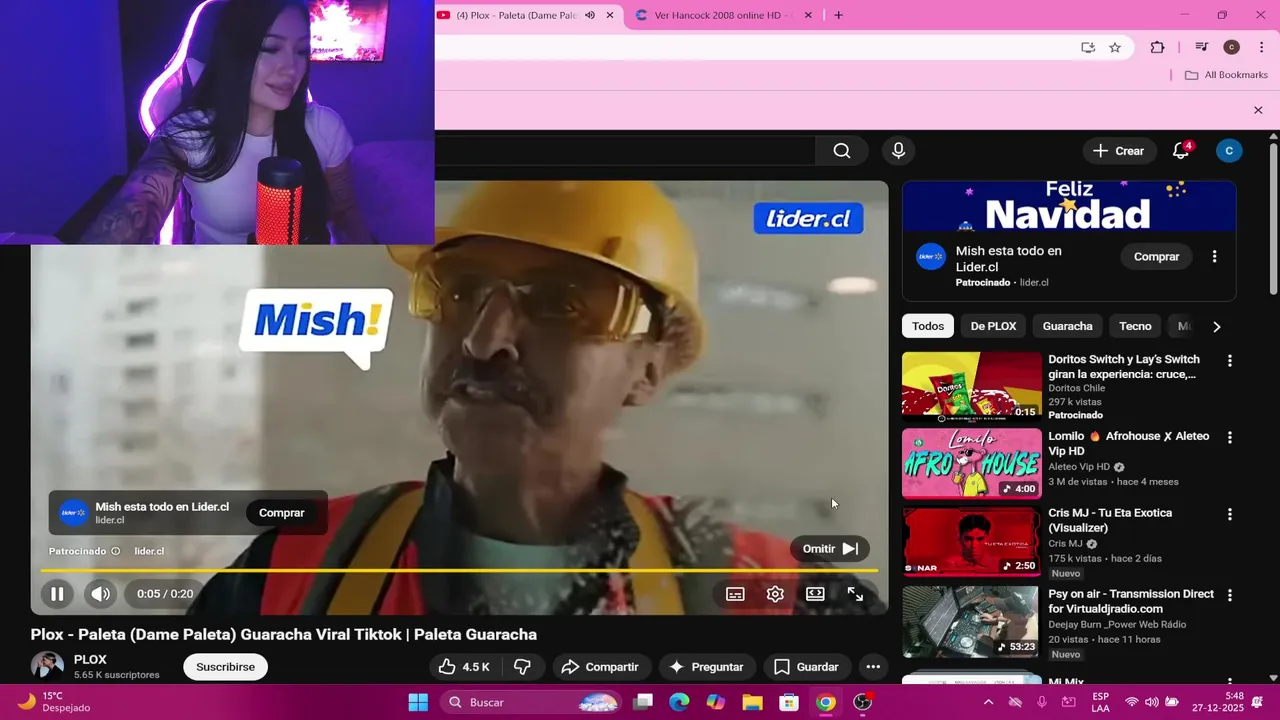
Task: Open the PLOX channel avatar
Action: [47, 667]
